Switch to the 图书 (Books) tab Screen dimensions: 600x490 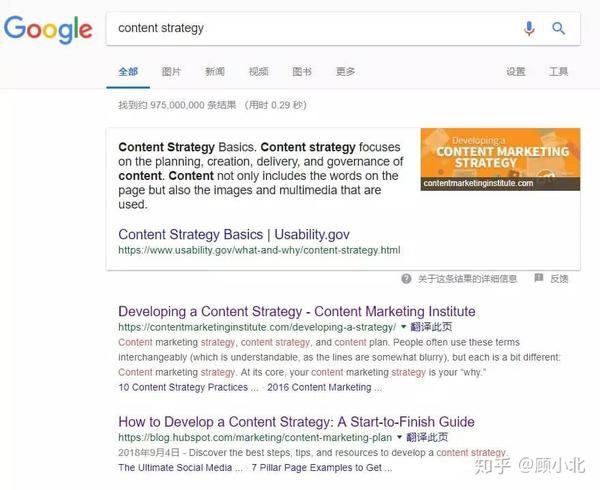[x=302, y=72]
